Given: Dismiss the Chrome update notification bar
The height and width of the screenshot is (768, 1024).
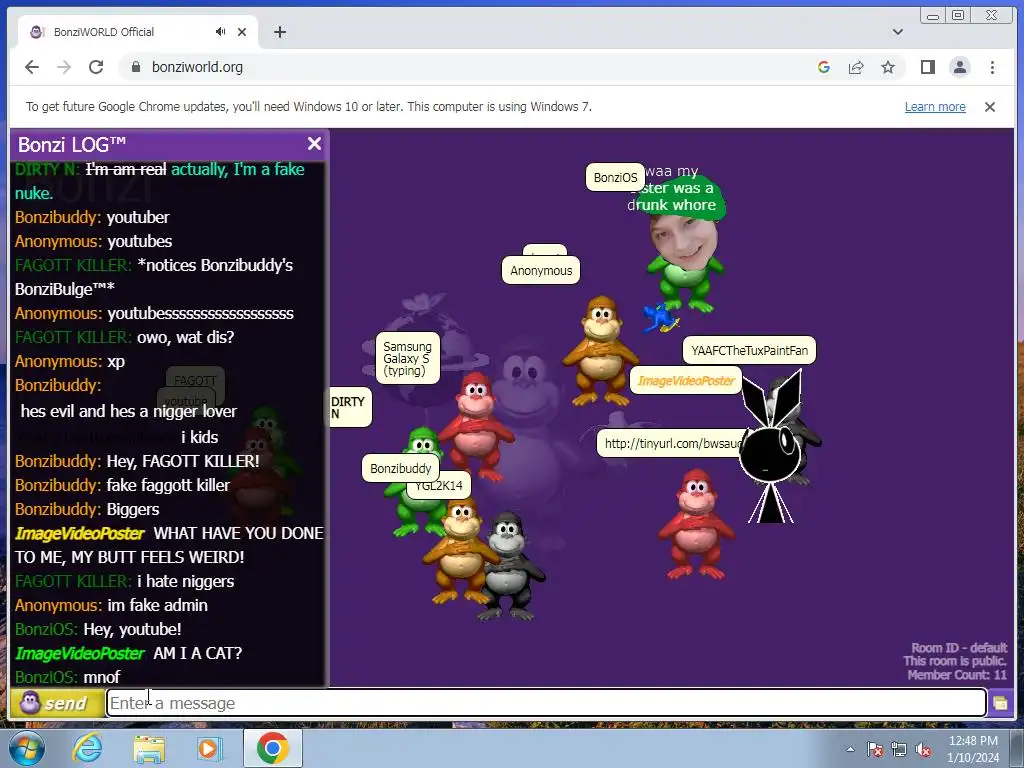Looking at the screenshot, I should (x=989, y=106).
